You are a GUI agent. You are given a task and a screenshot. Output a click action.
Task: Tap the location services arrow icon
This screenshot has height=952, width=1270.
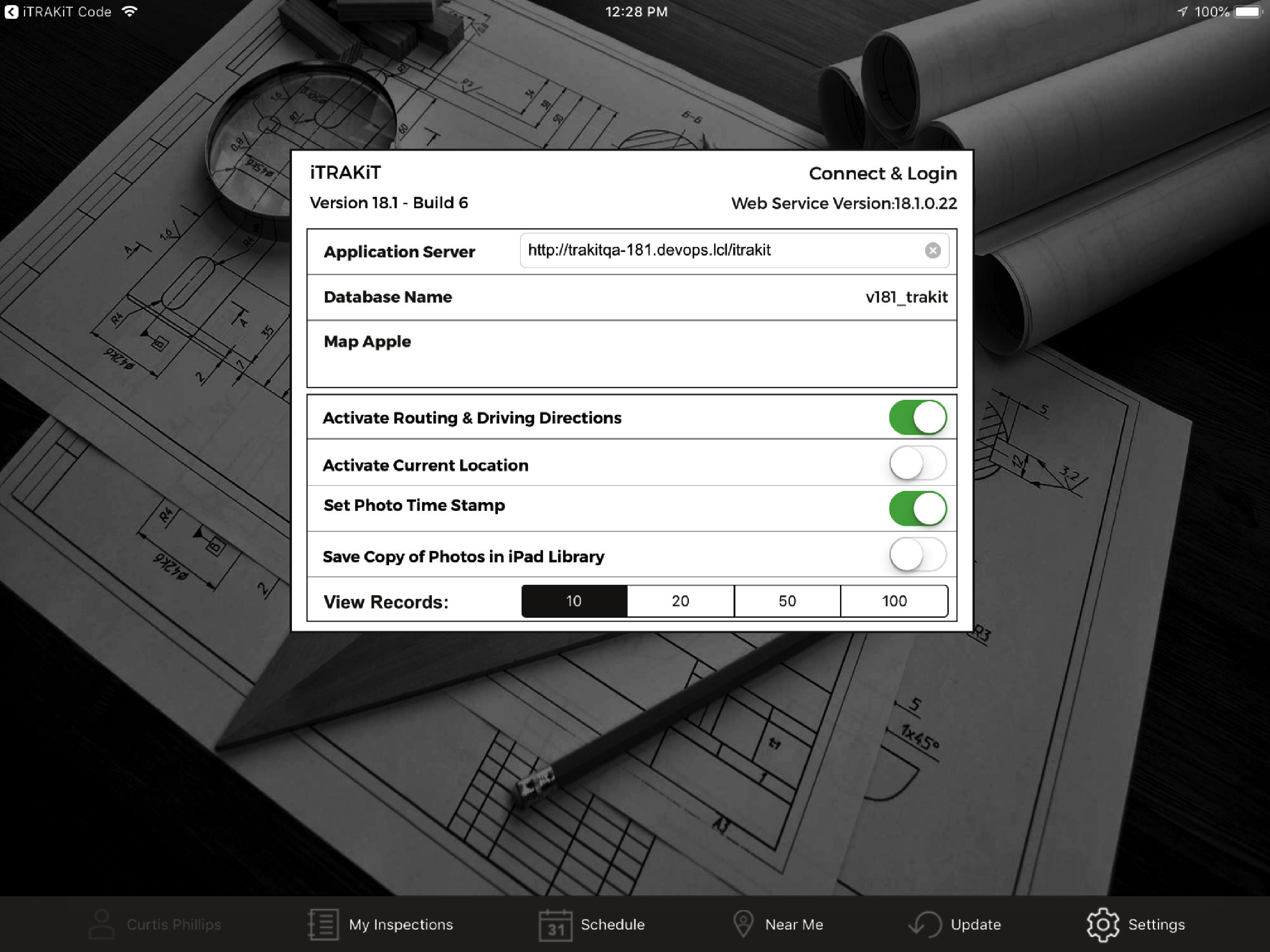click(x=1182, y=12)
